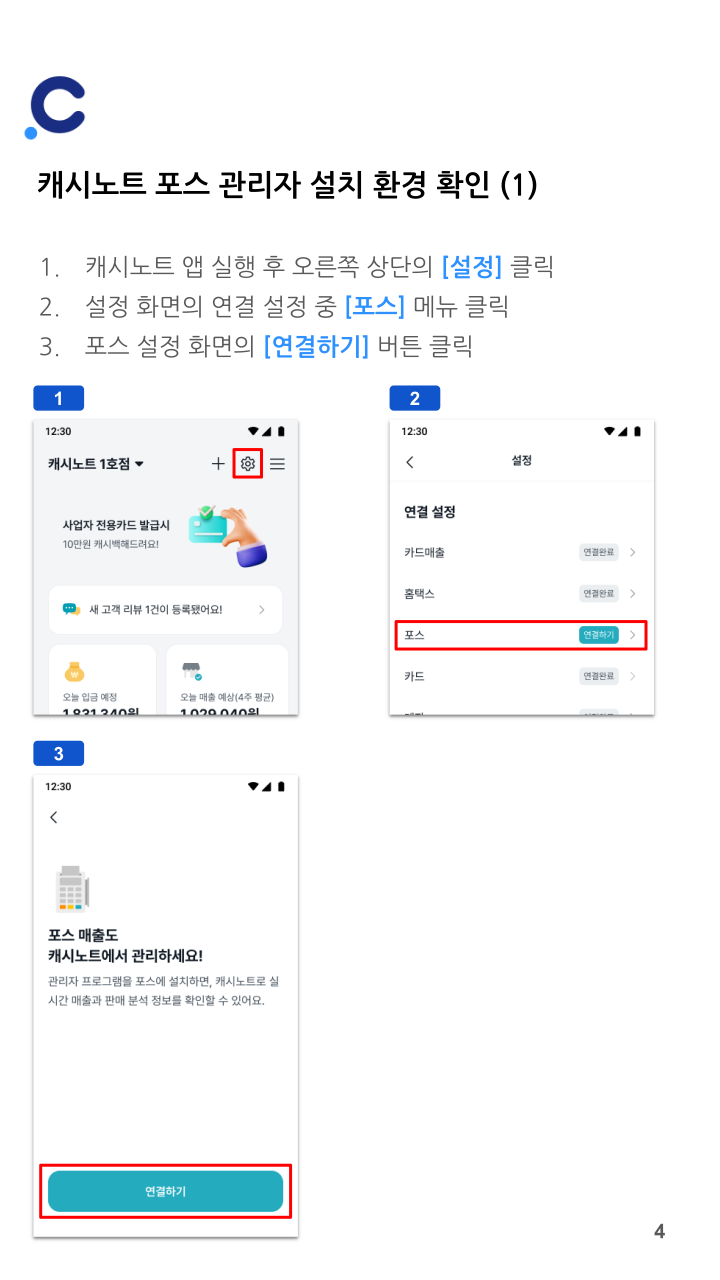This screenshot has height=1280, width=720.
Task: Tap the store icon on 오늘 매출 예상 card
Action: (x=192, y=671)
